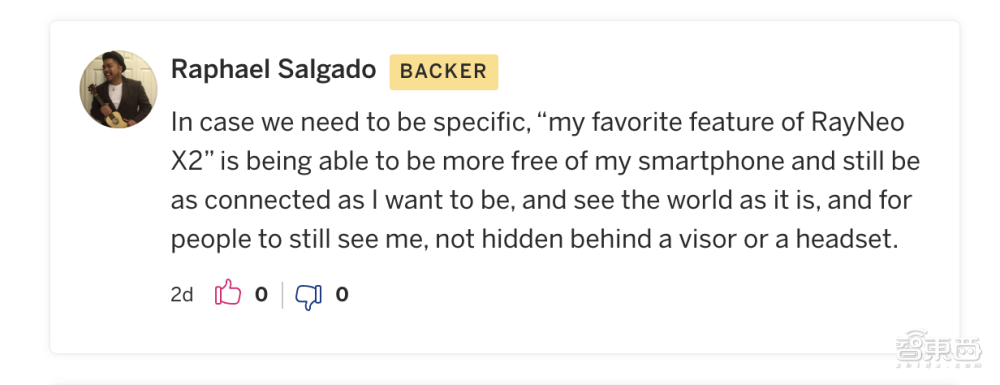Open the 2d timestamp permalink
The height and width of the screenshot is (385, 1000).
[x=182, y=294]
